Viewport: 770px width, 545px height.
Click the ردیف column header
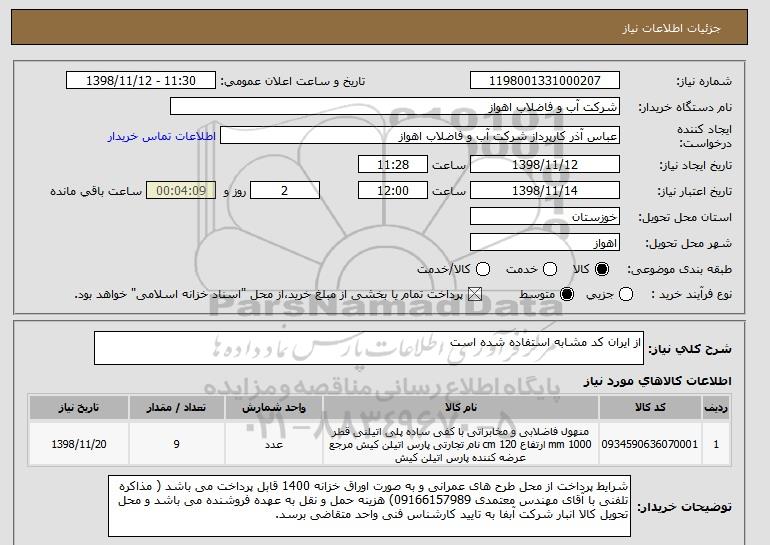[716, 408]
